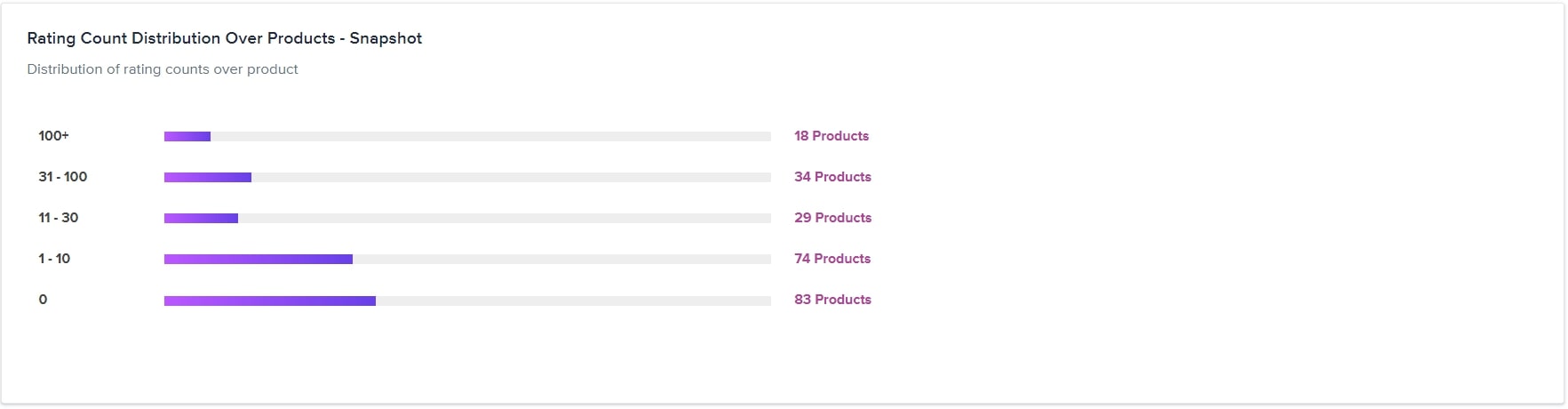Click the 1 - 10 row label
The height and width of the screenshot is (409, 1568).
coord(54,259)
